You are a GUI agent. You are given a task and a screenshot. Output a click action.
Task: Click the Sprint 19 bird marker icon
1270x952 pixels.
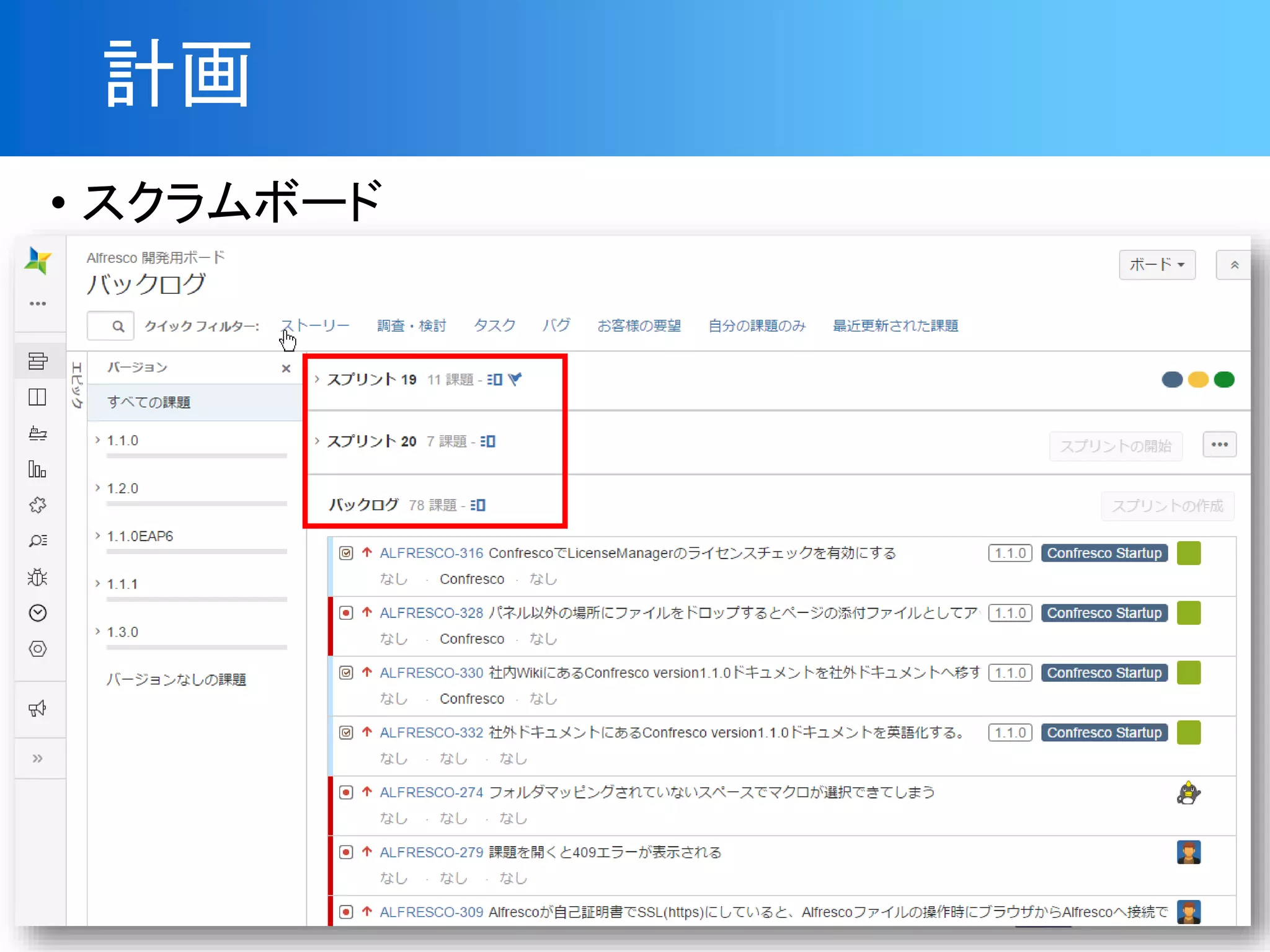coord(515,379)
